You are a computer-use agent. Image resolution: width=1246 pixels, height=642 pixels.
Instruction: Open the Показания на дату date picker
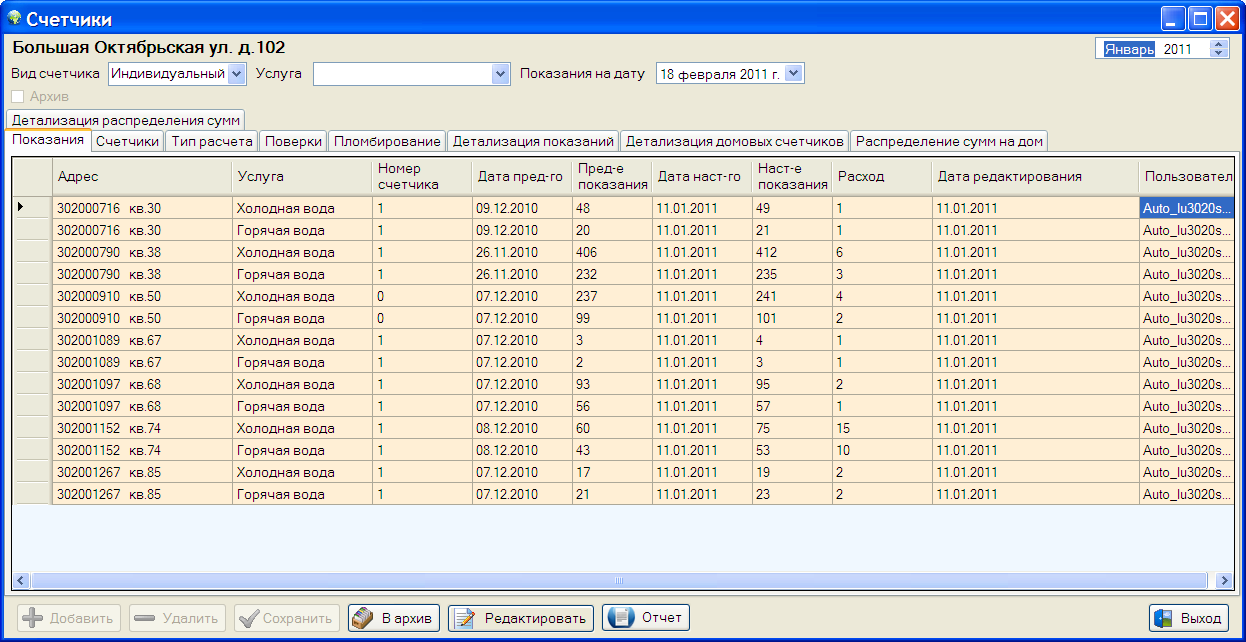[794, 73]
